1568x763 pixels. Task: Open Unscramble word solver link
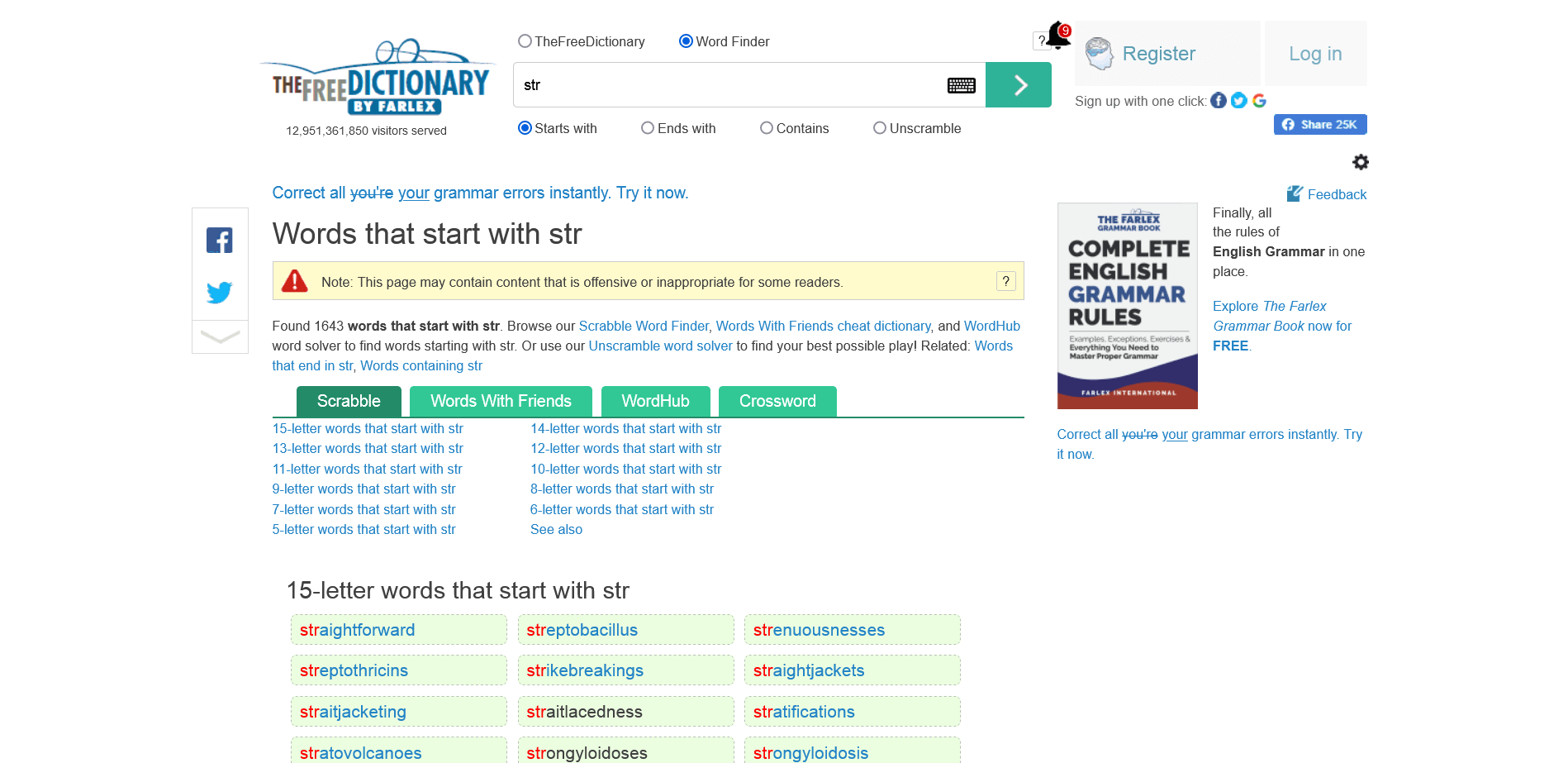660,346
